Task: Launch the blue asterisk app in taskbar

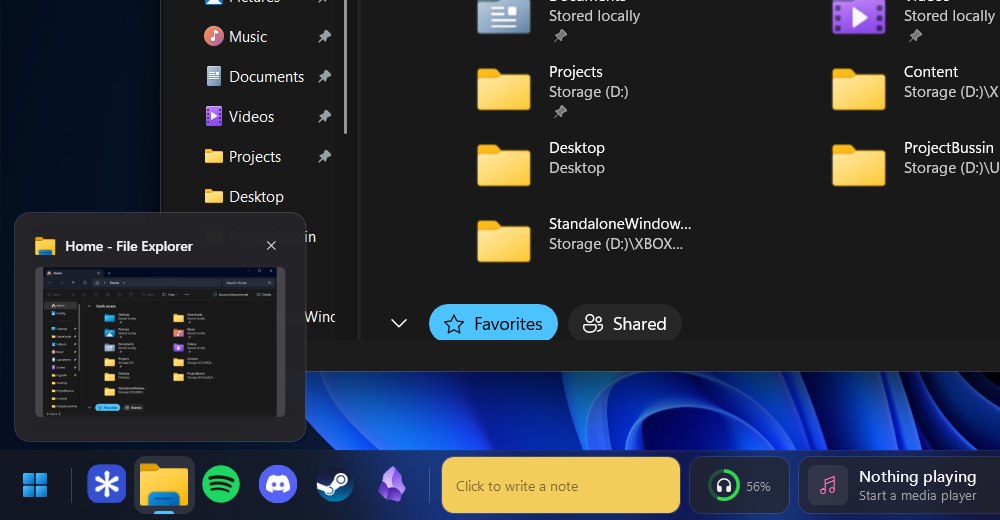Action: coord(107,485)
